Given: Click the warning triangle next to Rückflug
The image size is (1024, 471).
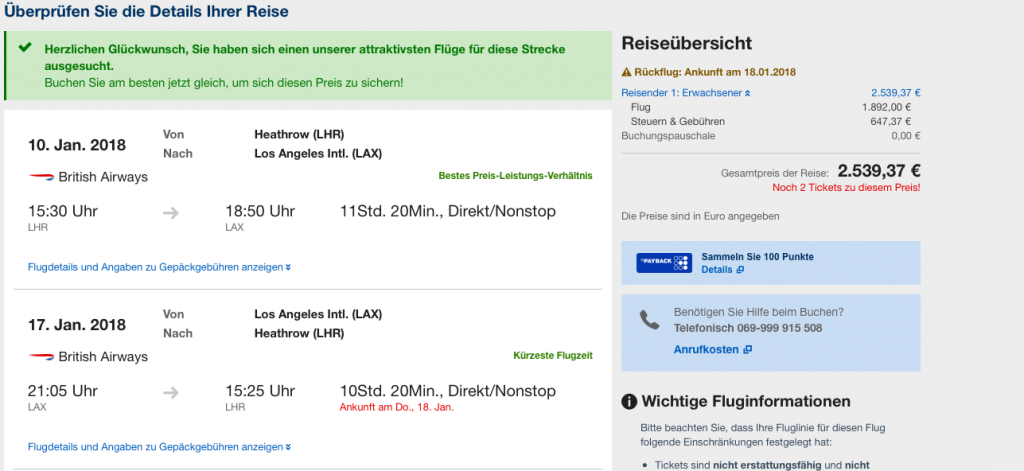Looking at the screenshot, I should pyautogui.click(x=627, y=72).
